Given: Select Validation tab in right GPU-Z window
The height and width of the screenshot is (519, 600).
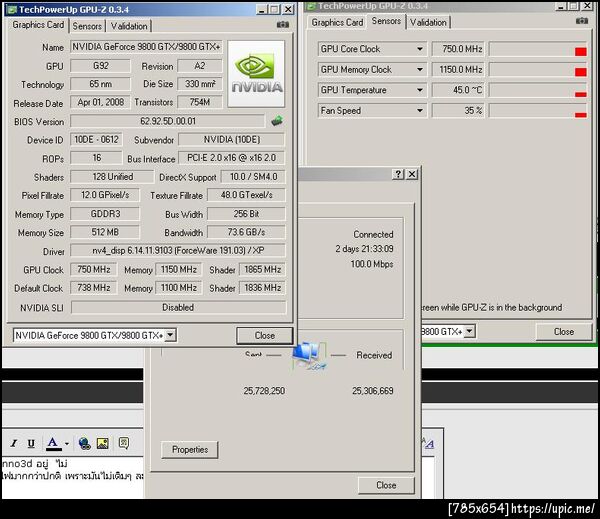Looking at the screenshot, I should point(428,23).
